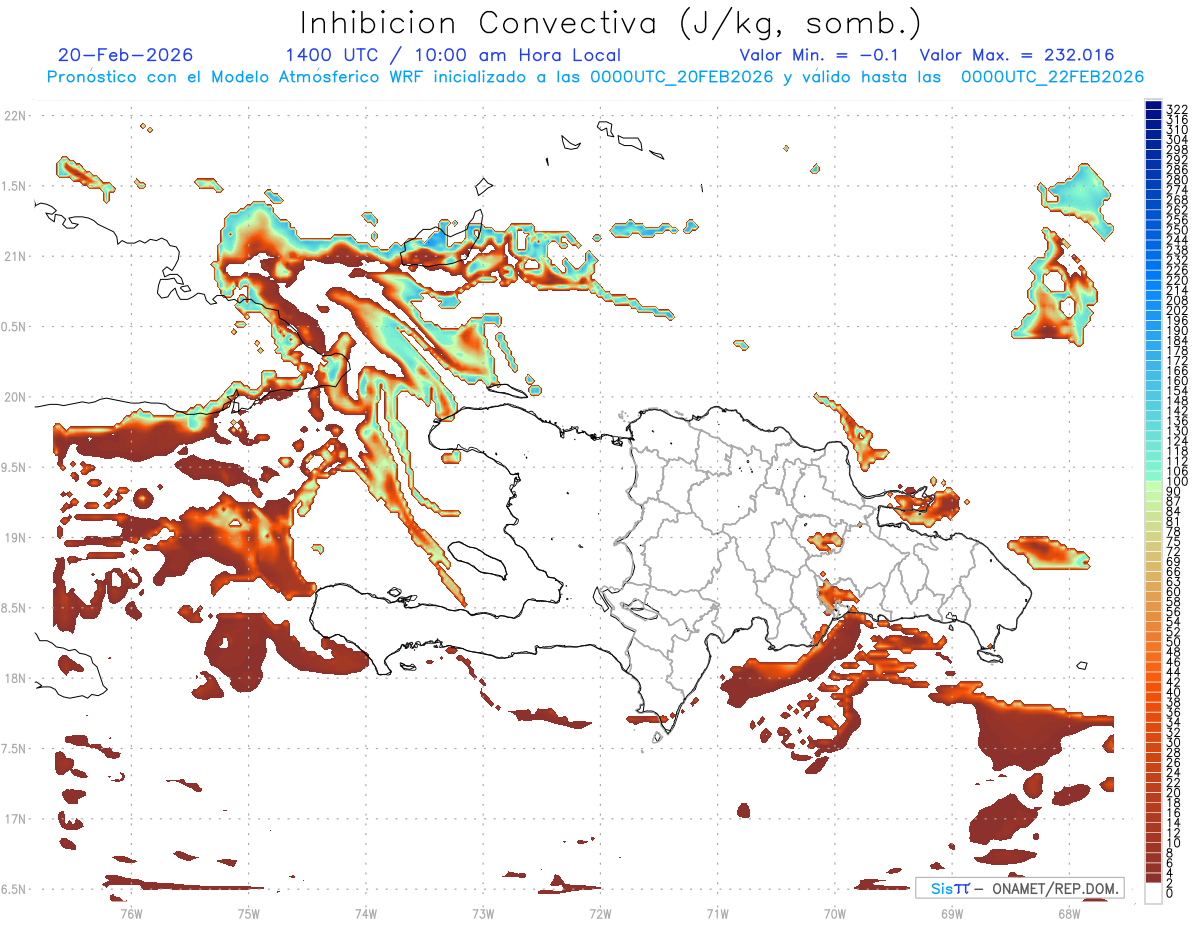Click the title 'Inhibicion Convectiva (J/kg, somb.)'
The image size is (1200, 927).
tap(611, 23)
